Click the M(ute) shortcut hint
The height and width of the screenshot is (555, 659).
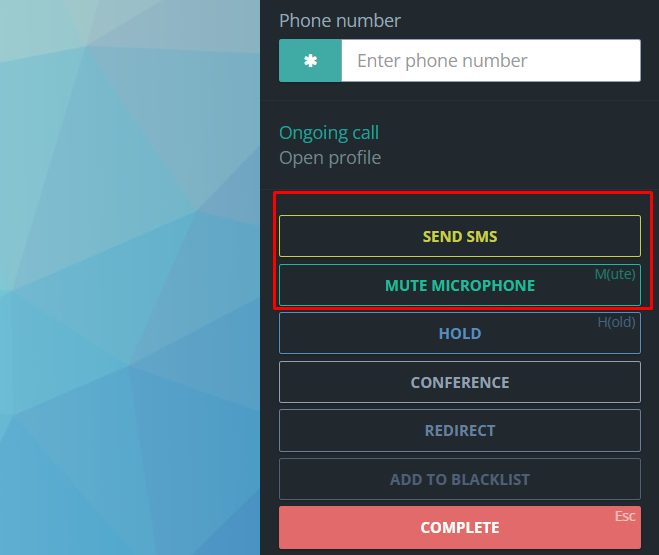coord(615,273)
